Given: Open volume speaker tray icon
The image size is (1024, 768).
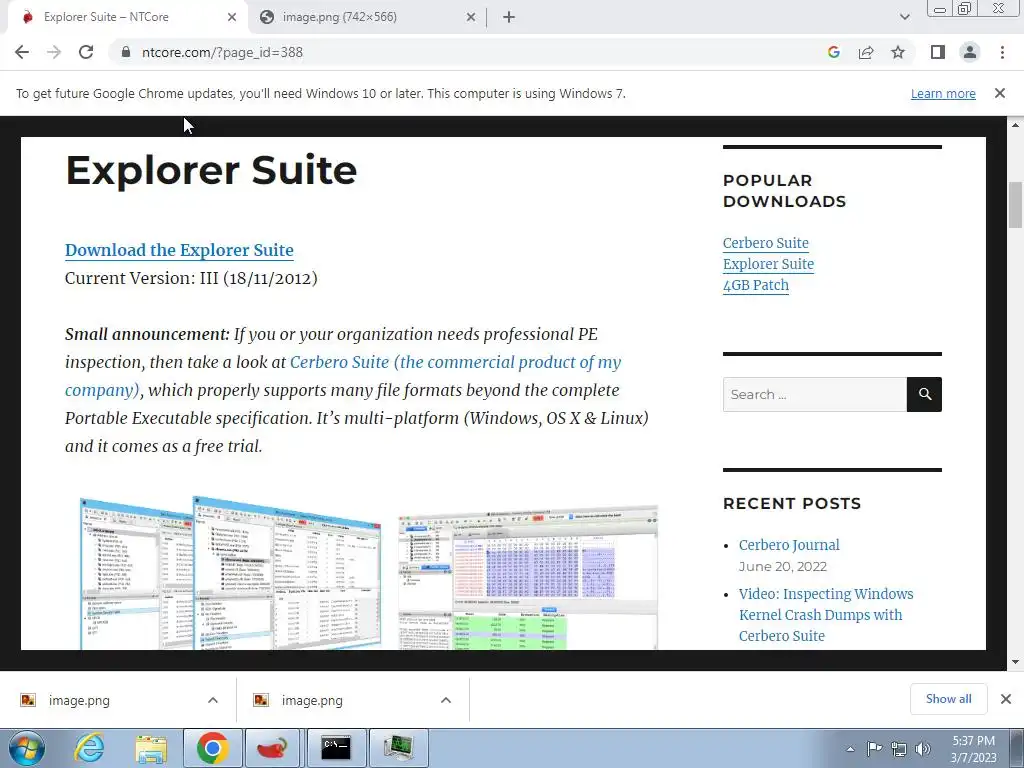Looking at the screenshot, I should [923, 748].
